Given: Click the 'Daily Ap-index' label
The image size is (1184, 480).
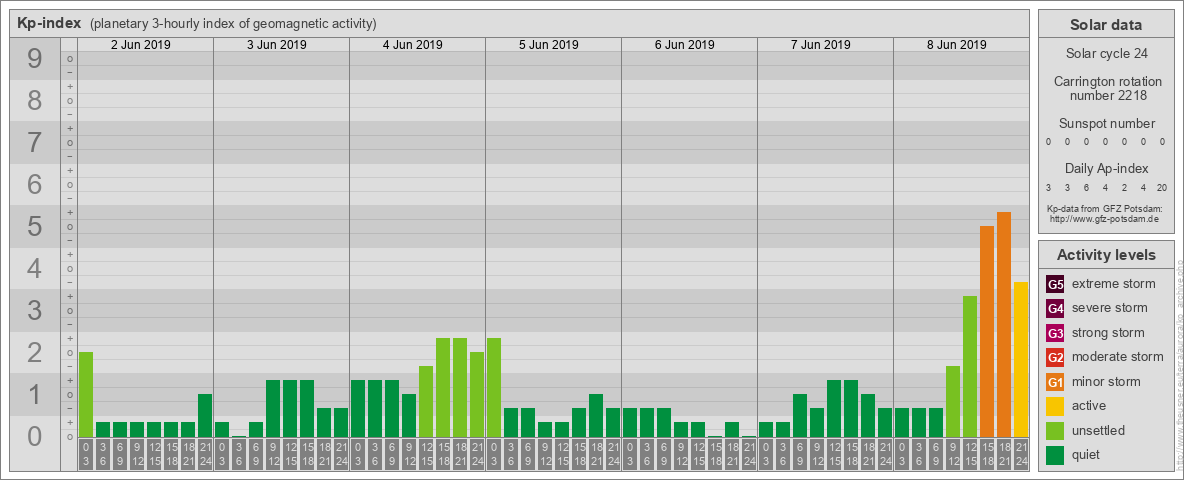Looking at the screenshot, I should tap(1106, 168).
